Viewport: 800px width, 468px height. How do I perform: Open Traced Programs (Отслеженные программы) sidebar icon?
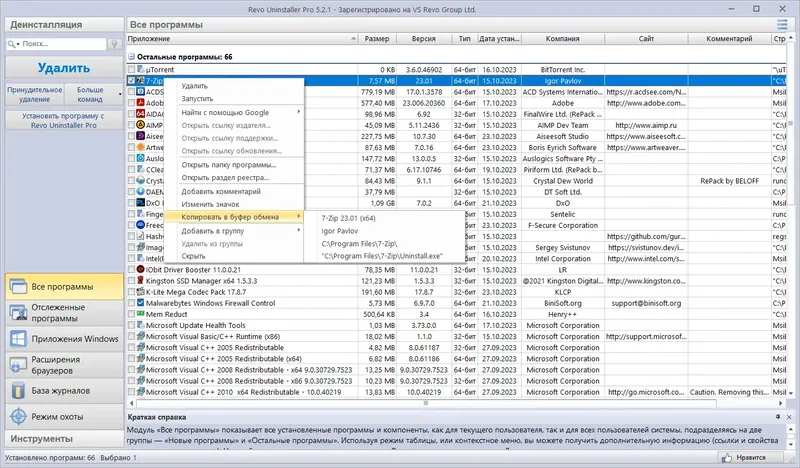click(x=18, y=312)
